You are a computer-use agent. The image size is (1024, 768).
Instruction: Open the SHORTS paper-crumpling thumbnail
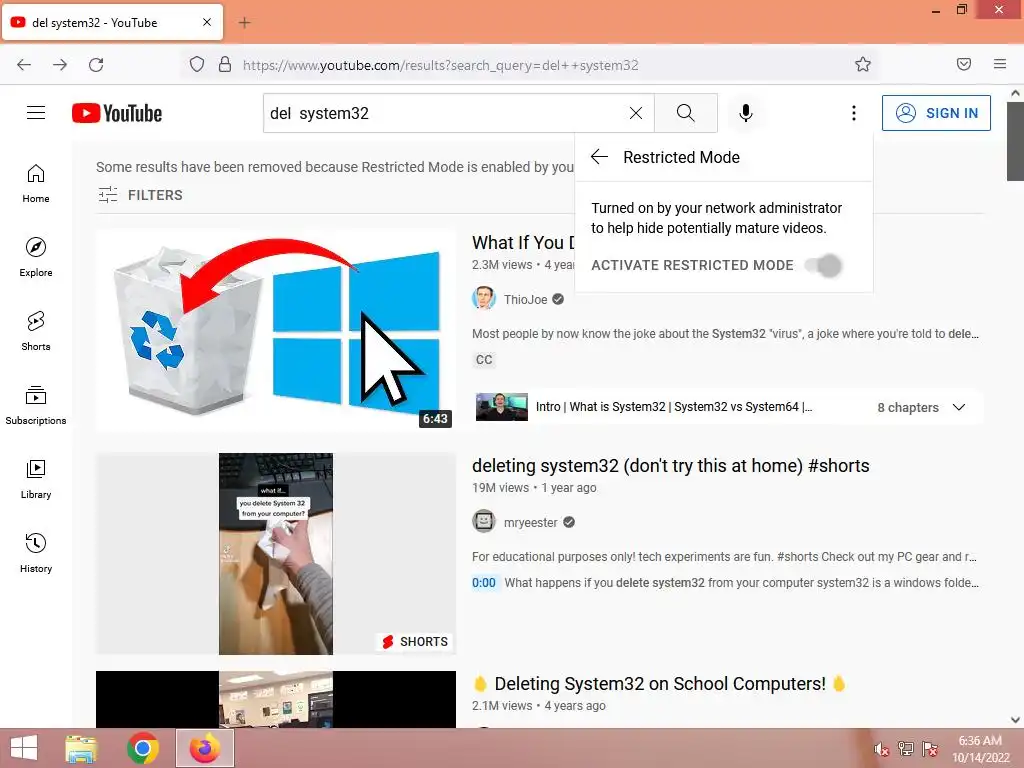[x=276, y=554]
